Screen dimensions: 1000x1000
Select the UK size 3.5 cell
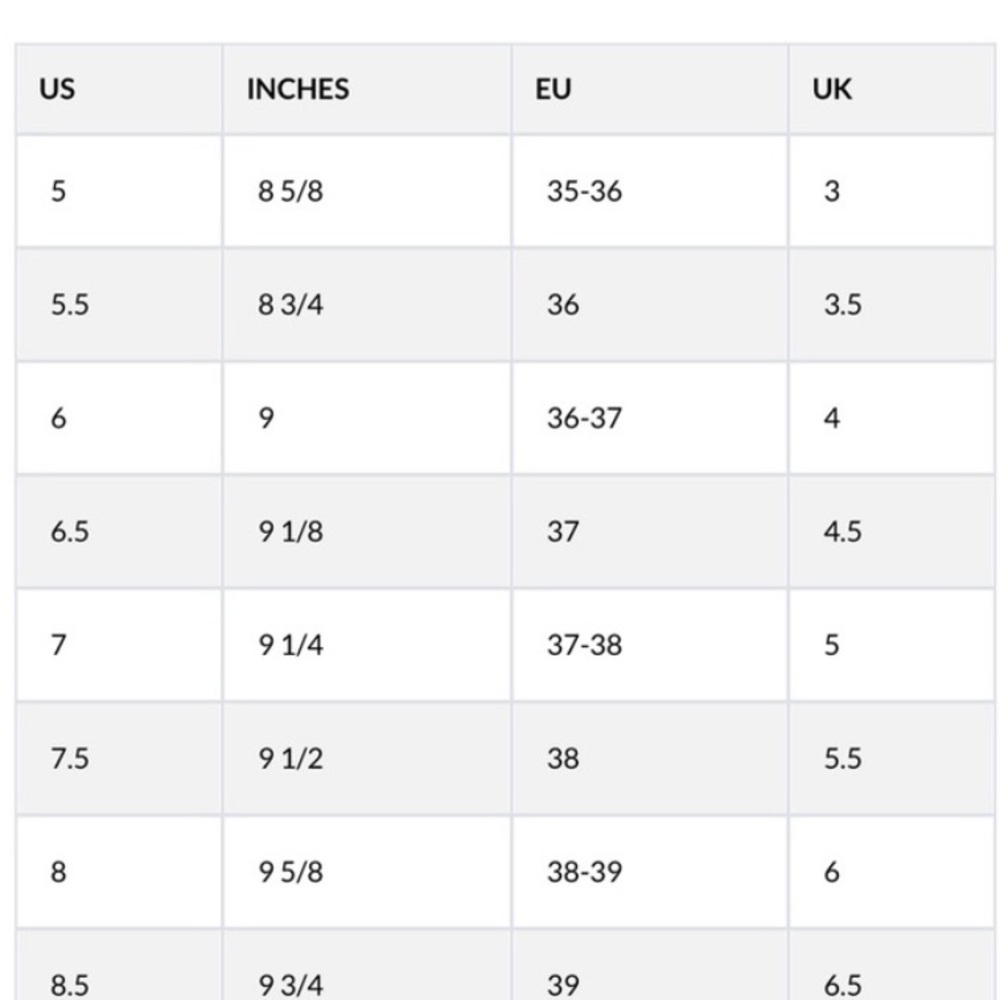[892, 305]
